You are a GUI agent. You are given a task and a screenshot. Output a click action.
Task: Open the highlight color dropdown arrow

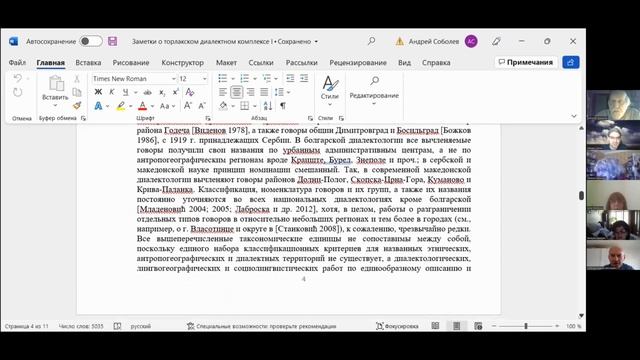pos(131,107)
